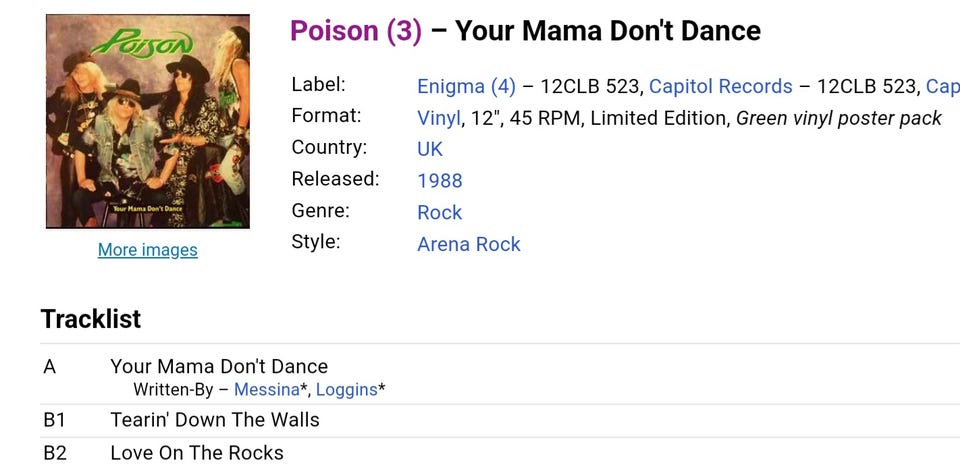Follow the Enigma (4) label link
Screen dimensions: 960x475
pos(466,86)
